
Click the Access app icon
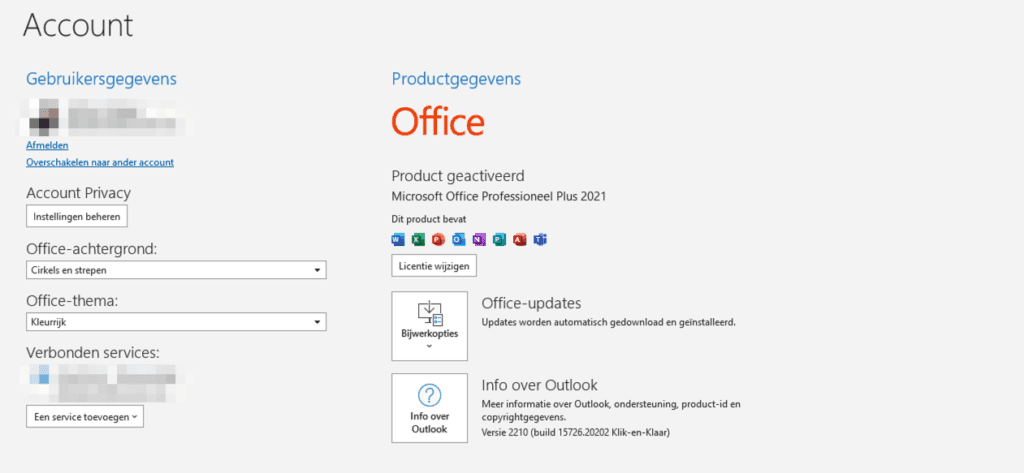[519, 240]
